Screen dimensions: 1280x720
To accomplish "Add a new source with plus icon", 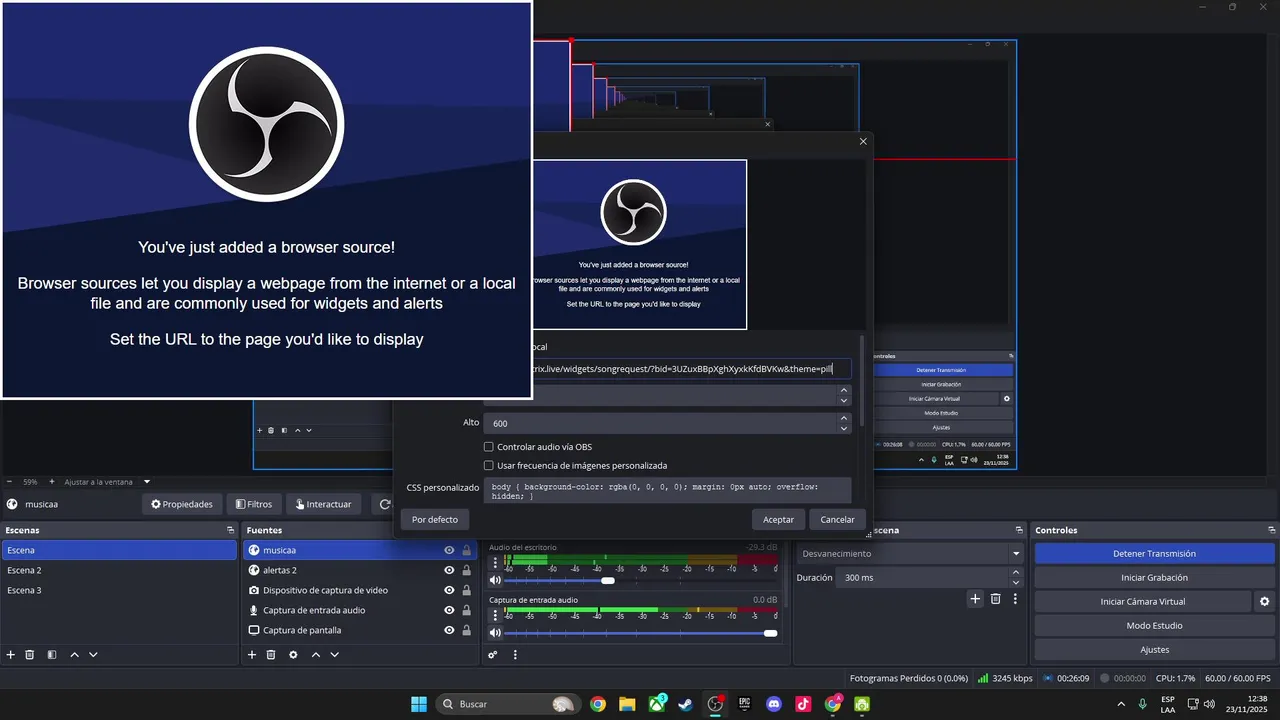I will pyautogui.click(x=252, y=654).
